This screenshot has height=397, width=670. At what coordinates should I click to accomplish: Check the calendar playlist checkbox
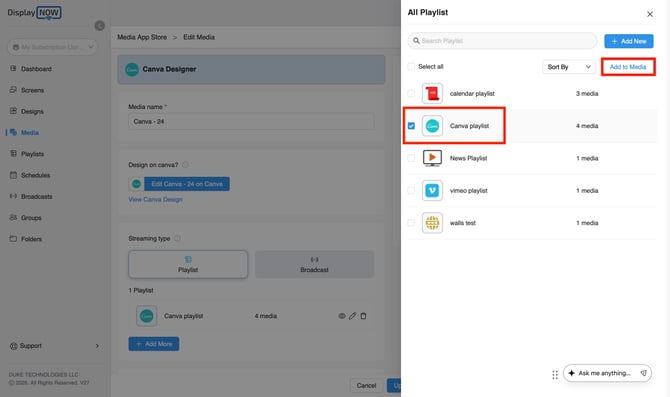(411, 94)
